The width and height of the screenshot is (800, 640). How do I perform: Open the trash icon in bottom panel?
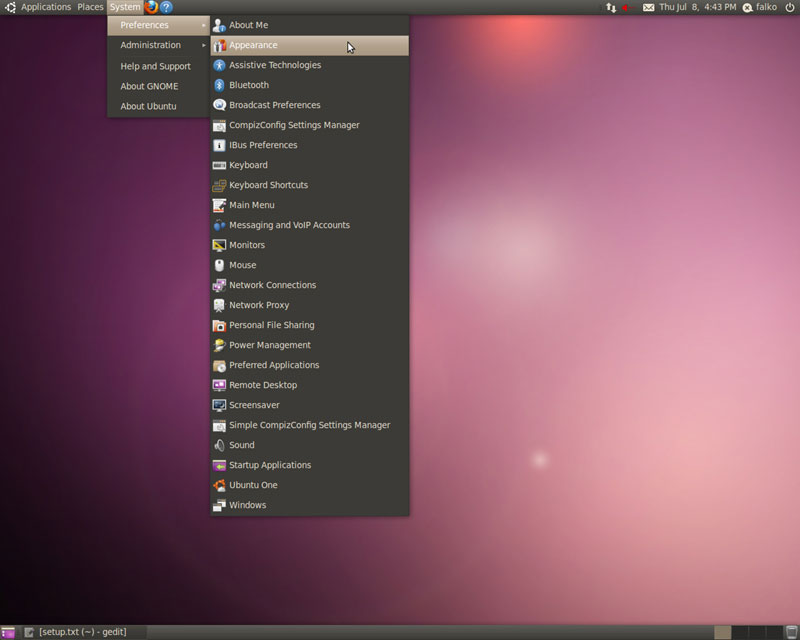click(791, 632)
